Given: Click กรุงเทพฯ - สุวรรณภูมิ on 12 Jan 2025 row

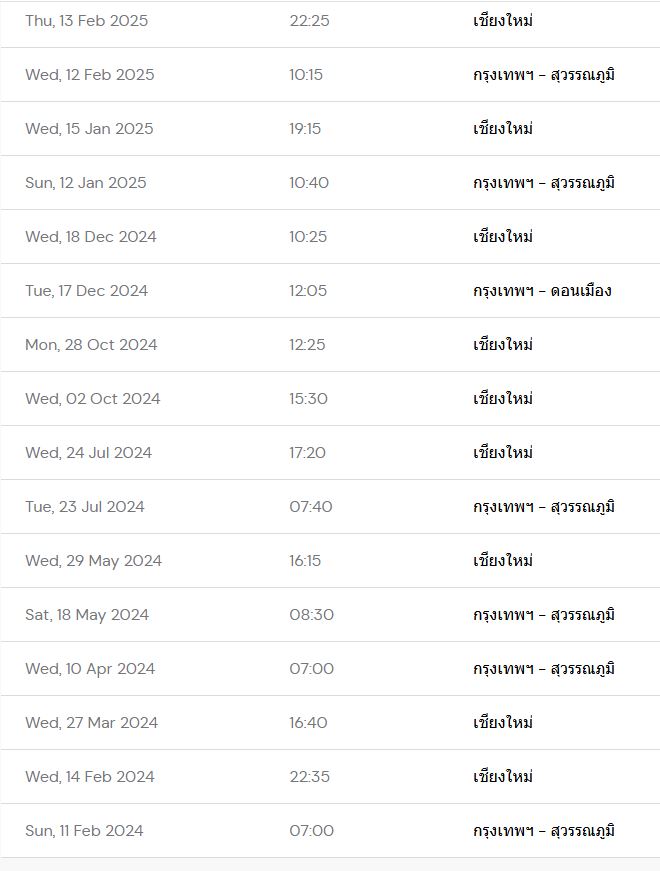Looking at the screenshot, I should click(x=544, y=183).
